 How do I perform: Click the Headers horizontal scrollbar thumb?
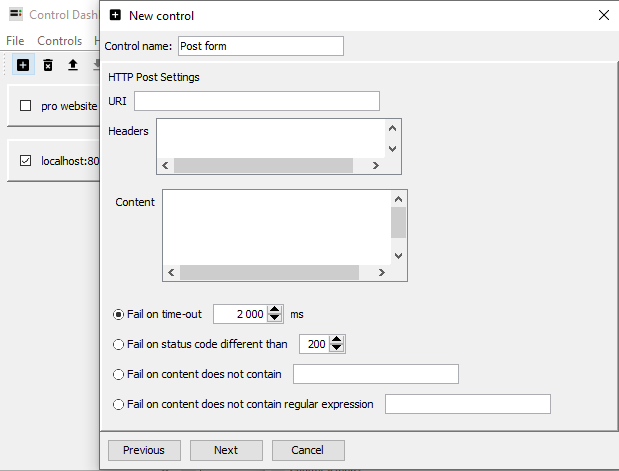pos(263,165)
